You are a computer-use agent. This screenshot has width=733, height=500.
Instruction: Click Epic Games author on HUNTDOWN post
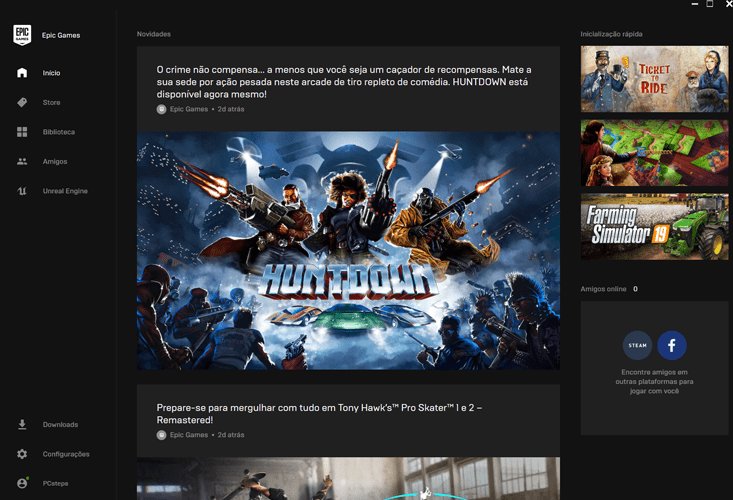point(189,109)
